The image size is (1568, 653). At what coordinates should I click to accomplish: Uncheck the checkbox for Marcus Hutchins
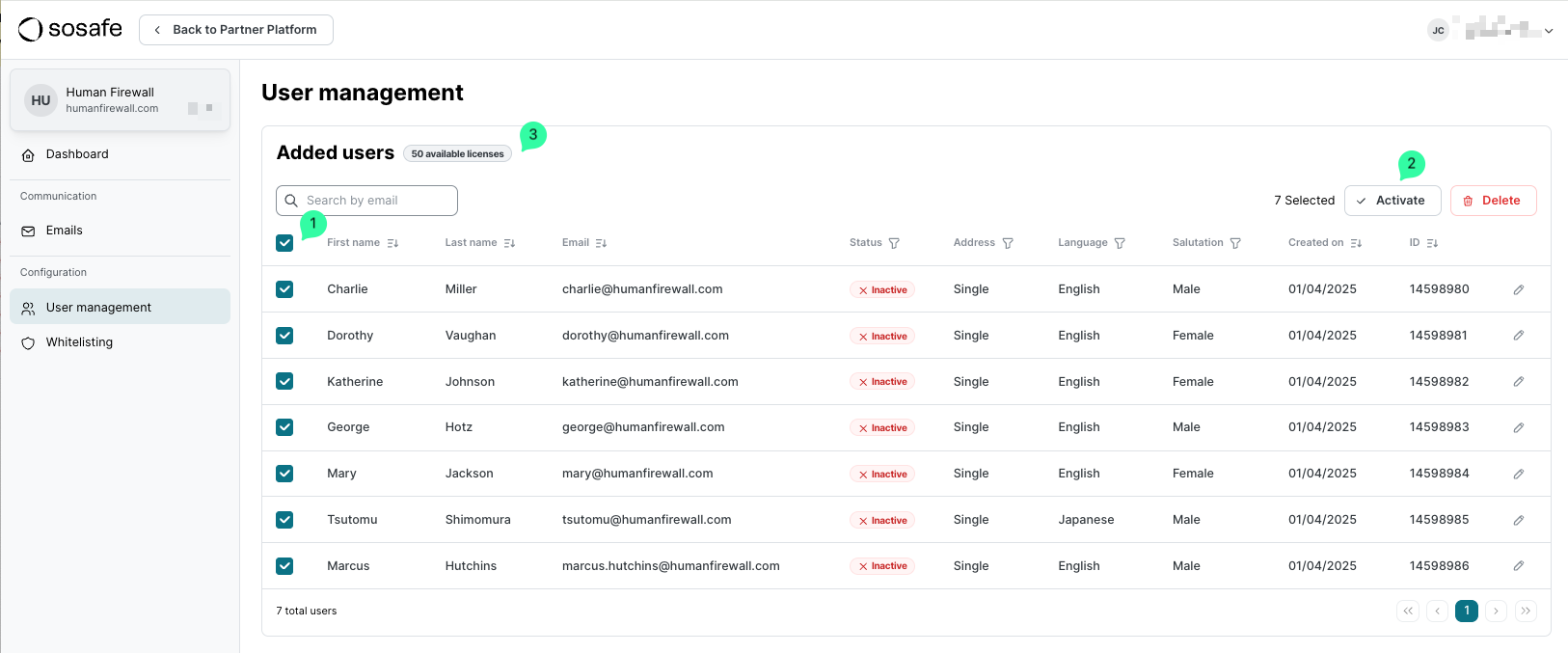pyautogui.click(x=284, y=566)
